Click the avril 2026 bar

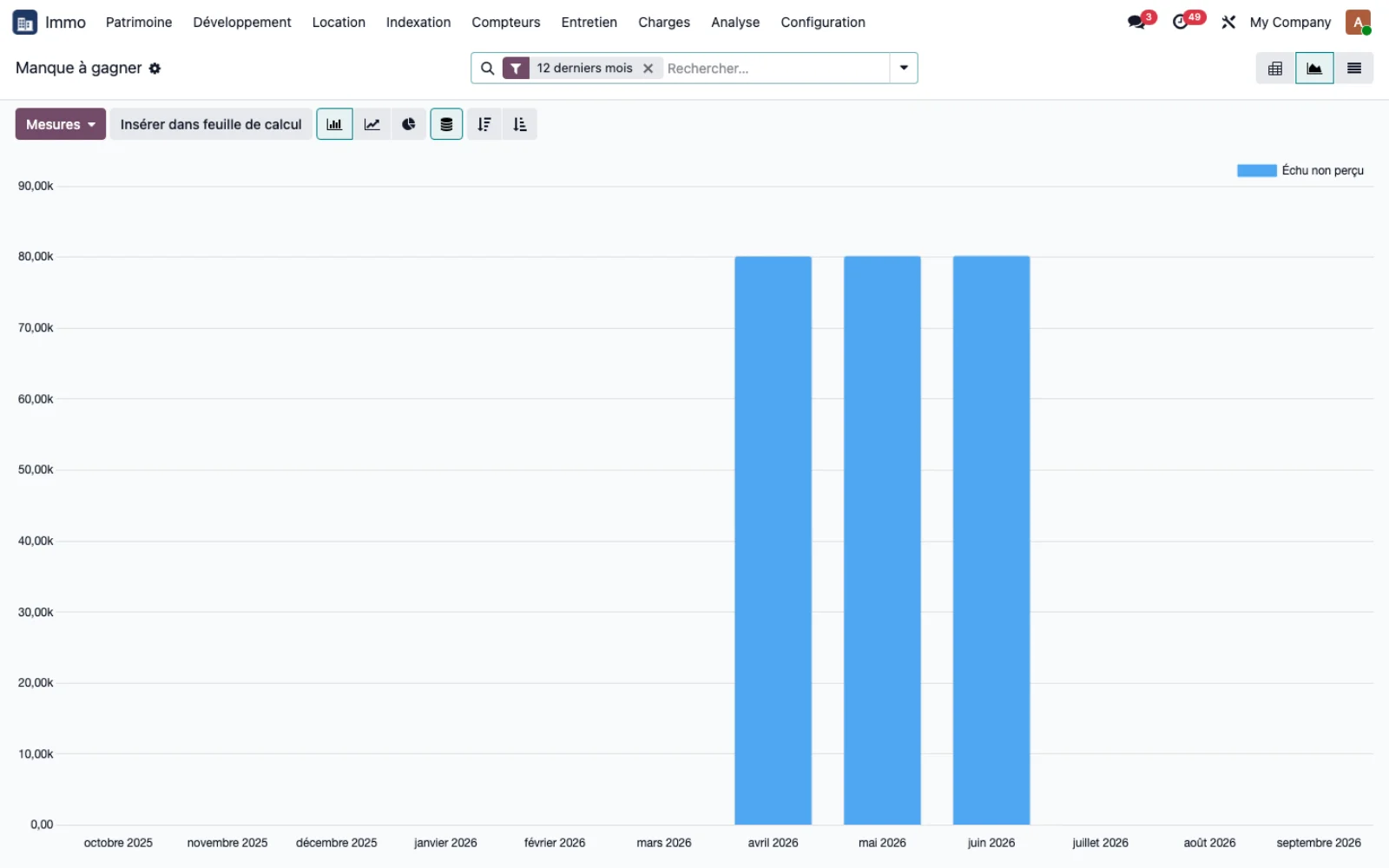[x=773, y=540]
